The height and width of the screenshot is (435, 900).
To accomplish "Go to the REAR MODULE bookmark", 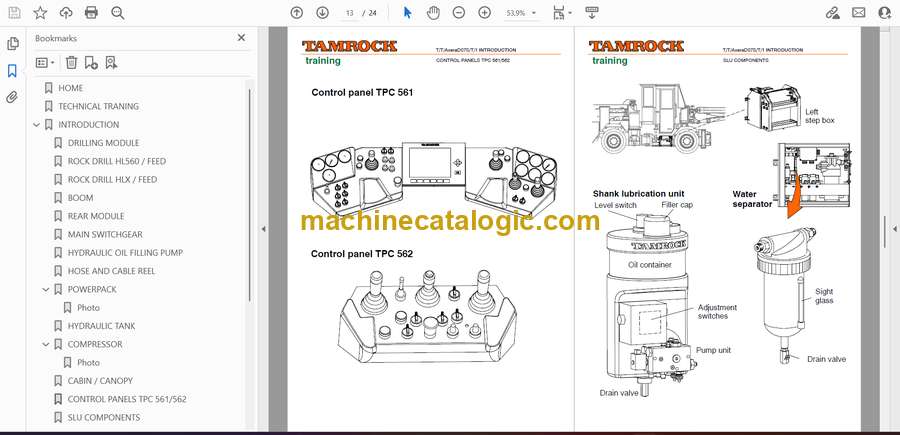I will 96,216.
